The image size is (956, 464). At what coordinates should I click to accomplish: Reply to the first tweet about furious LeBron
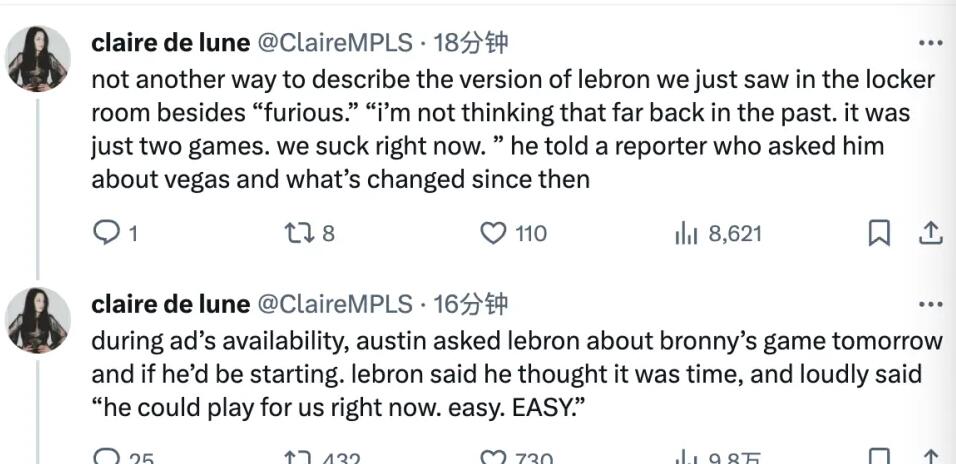(106, 233)
